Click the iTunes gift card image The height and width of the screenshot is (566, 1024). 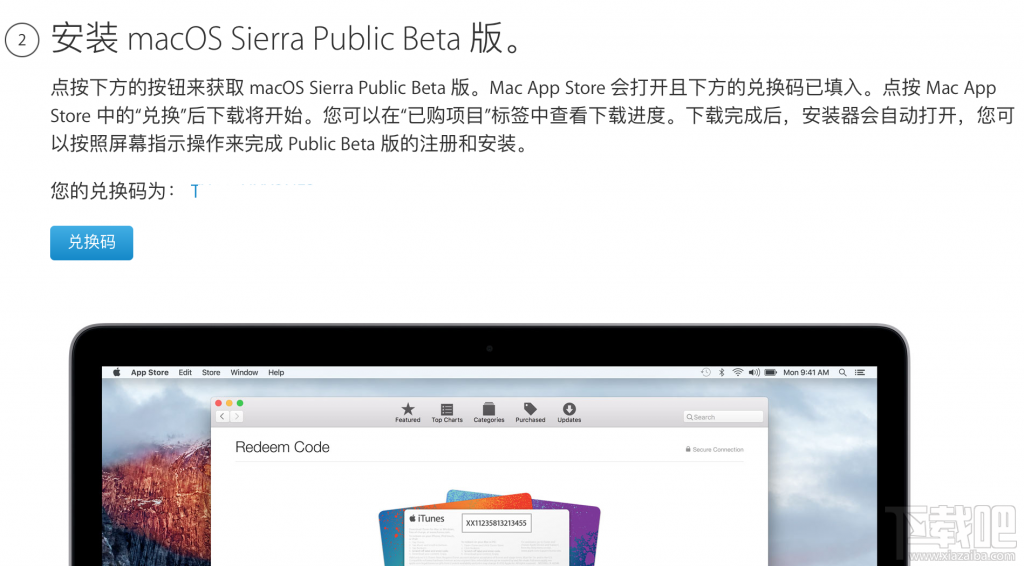(489, 528)
